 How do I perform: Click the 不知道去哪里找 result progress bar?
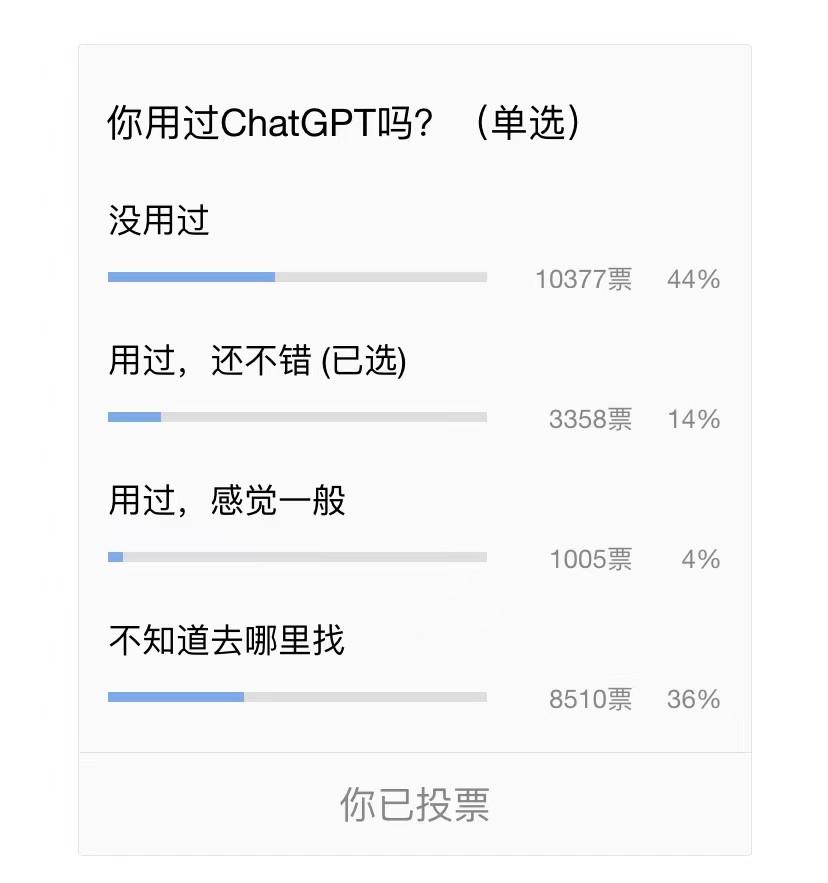coord(297,697)
